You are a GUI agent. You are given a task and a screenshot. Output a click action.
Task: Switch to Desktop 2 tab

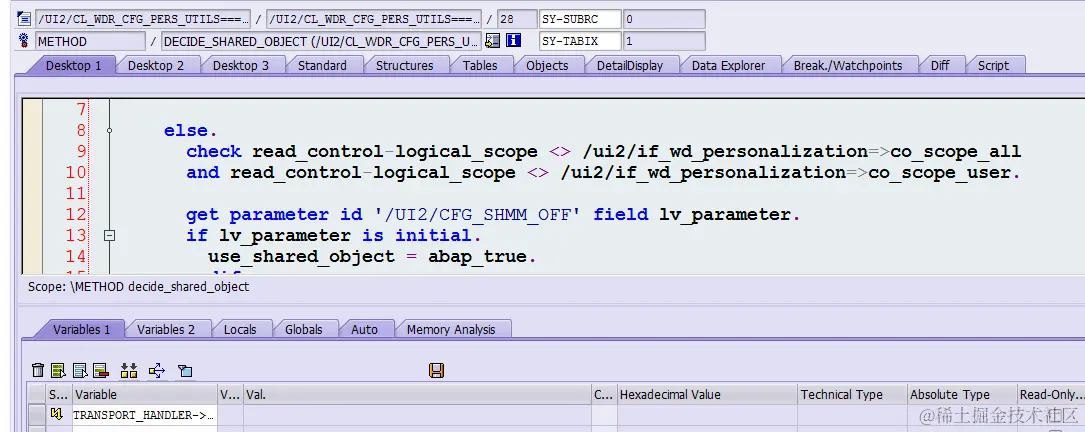pyautogui.click(x=156, y=66)
